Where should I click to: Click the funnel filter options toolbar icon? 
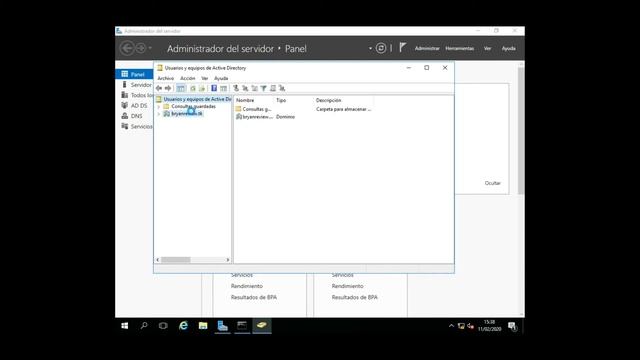pyautogui.click(x=264, y=88)
